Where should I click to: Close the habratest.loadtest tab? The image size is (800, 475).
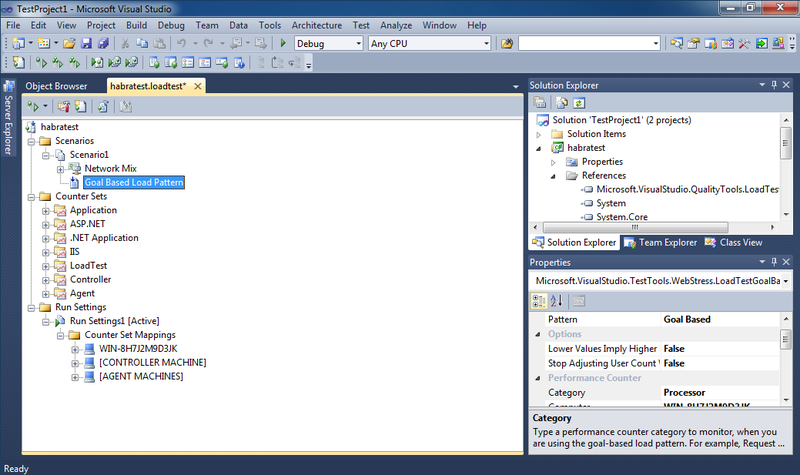point(198,86)
